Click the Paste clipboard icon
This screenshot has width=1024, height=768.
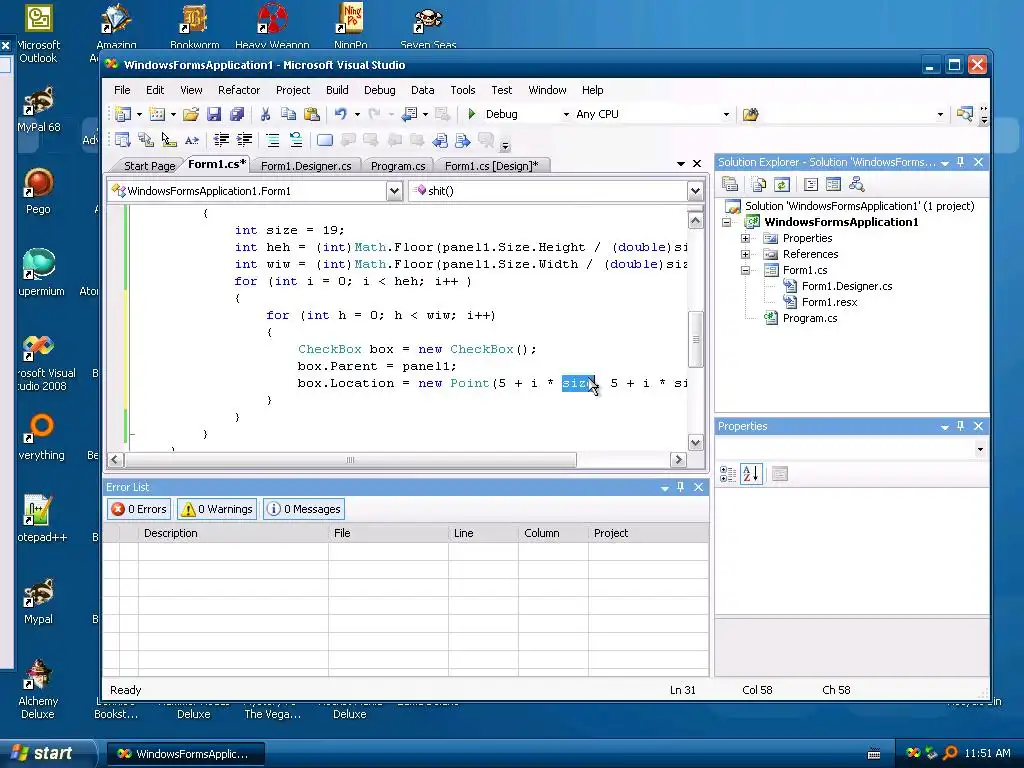tap(312, 114)
